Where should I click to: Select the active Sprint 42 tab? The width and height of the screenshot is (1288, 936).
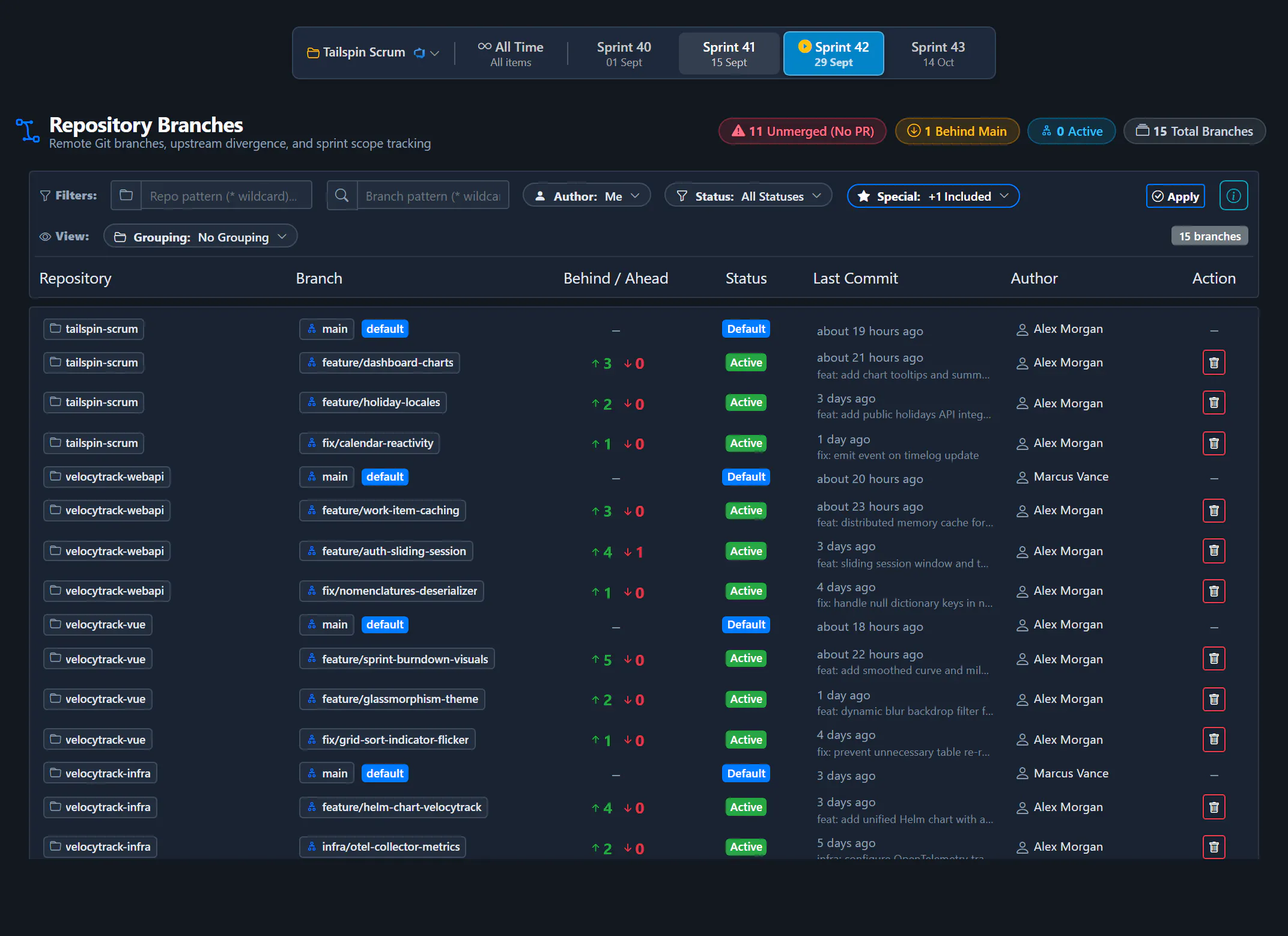[x=833, y=53]
